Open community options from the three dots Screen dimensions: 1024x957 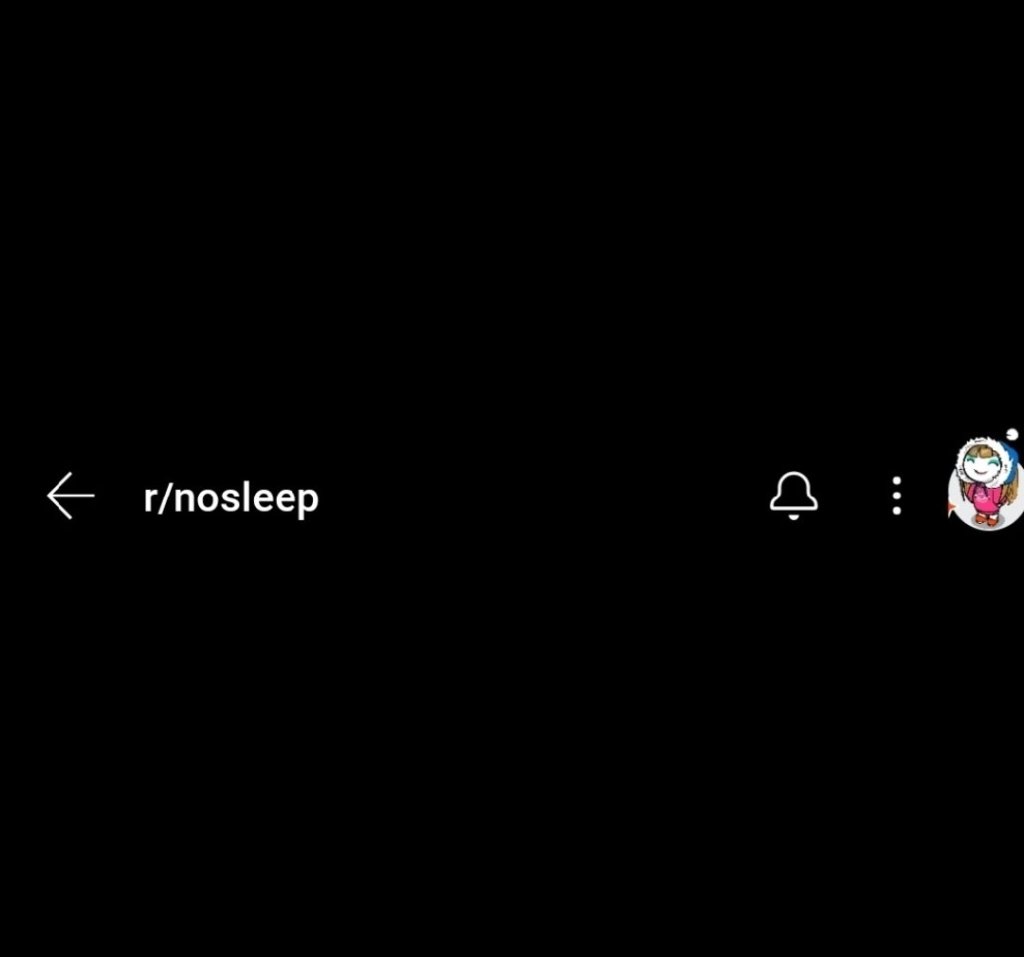pyautogui.click(x=897, y=496)
